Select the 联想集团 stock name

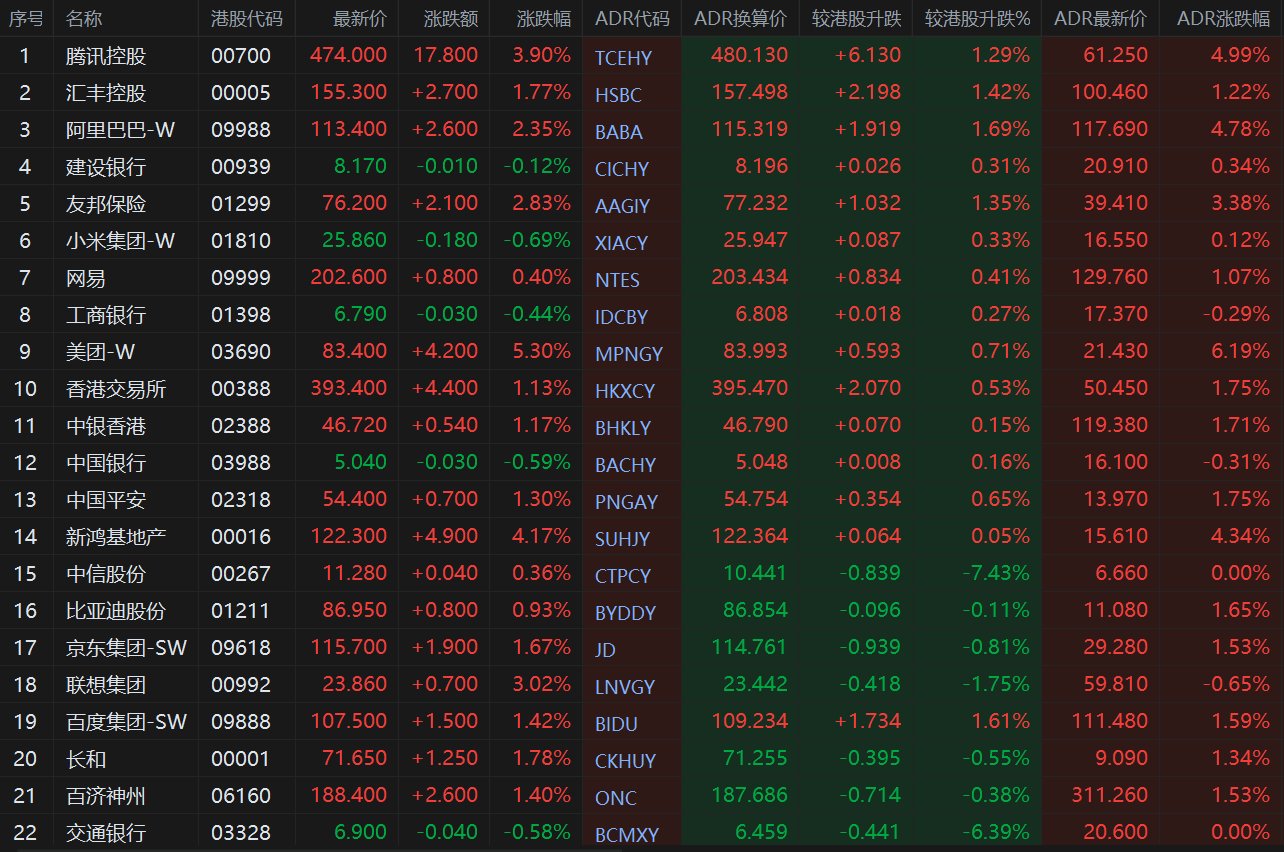click(x=106, y=685)
